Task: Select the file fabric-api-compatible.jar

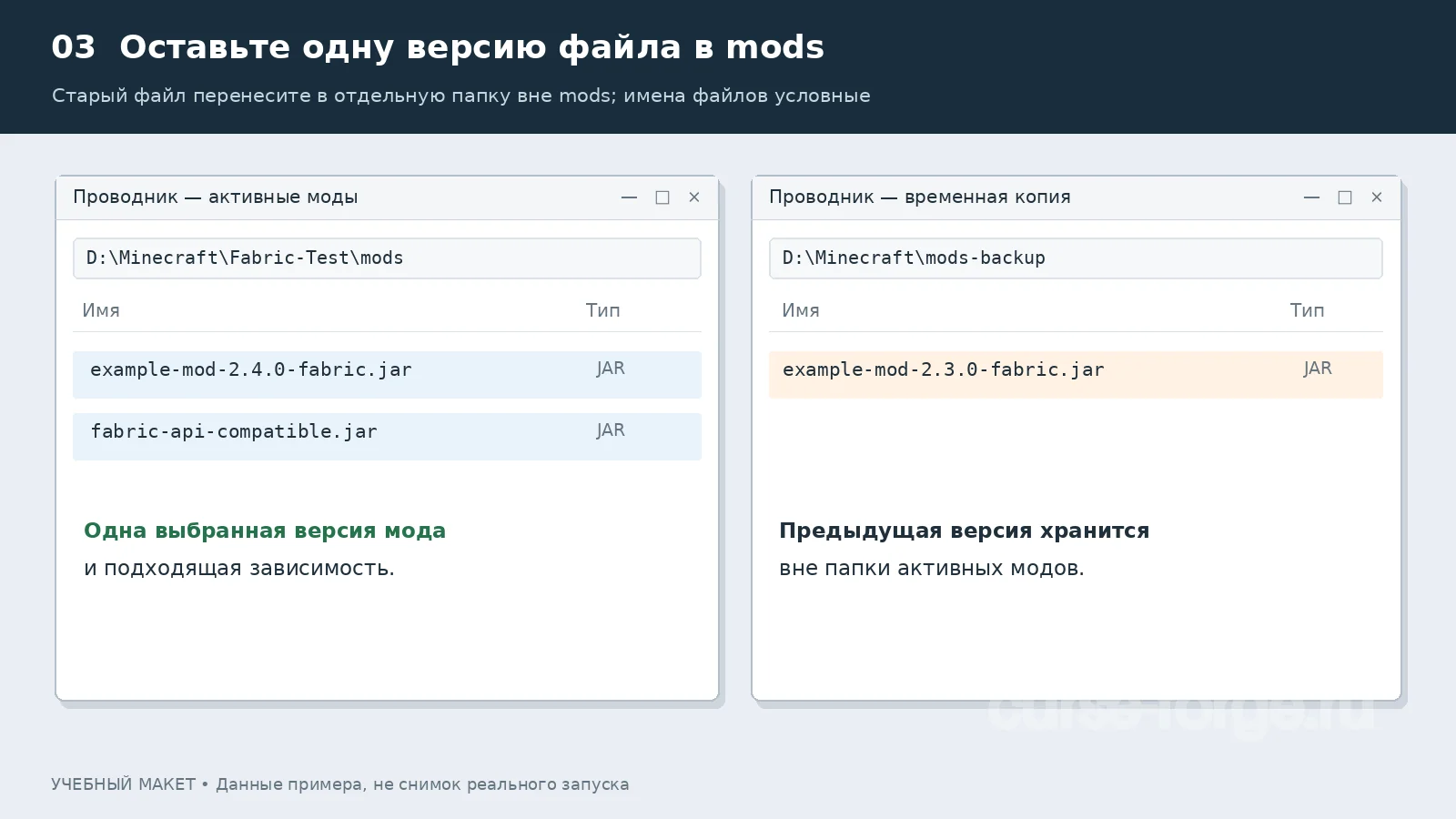Action: tap(387, 436)
